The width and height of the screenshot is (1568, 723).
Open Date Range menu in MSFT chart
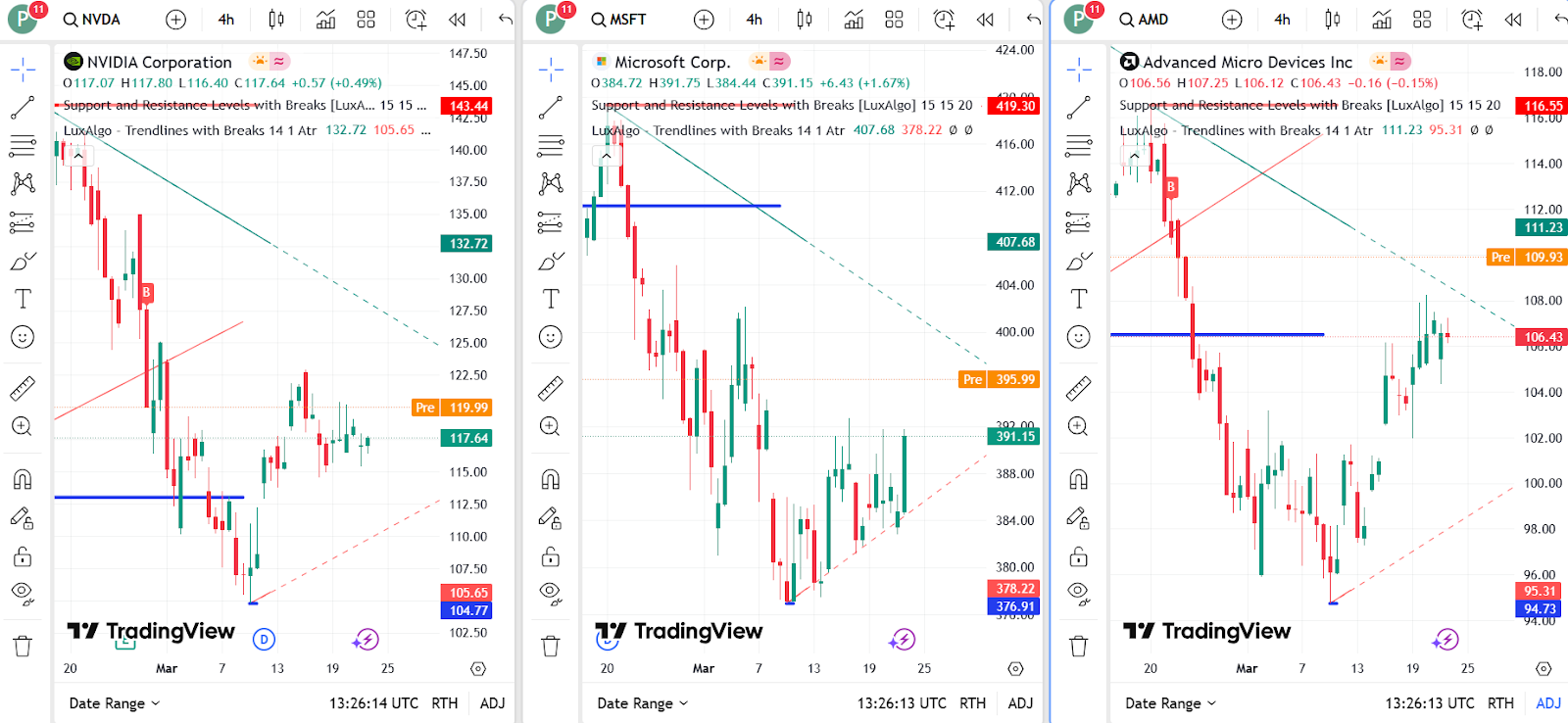point(642,703)
